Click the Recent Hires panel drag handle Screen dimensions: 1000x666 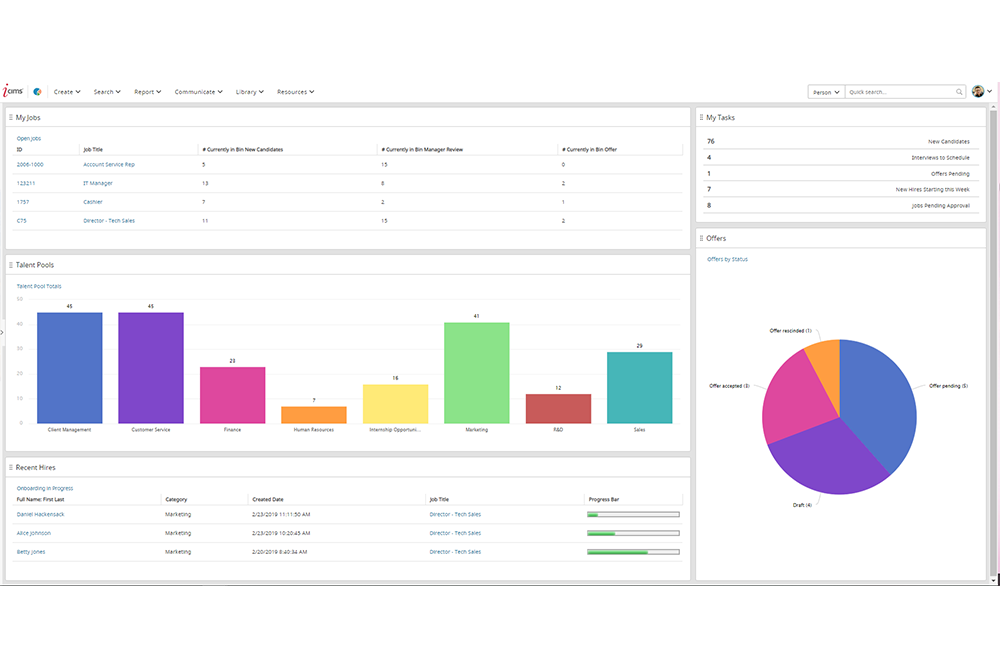point(11,467)
